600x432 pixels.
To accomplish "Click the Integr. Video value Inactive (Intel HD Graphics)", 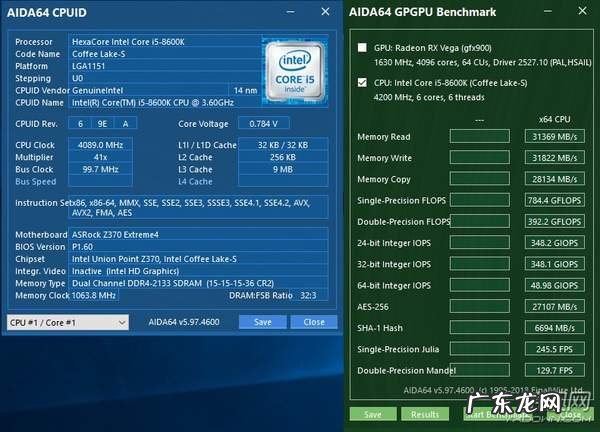I will (x=198, y=271).
